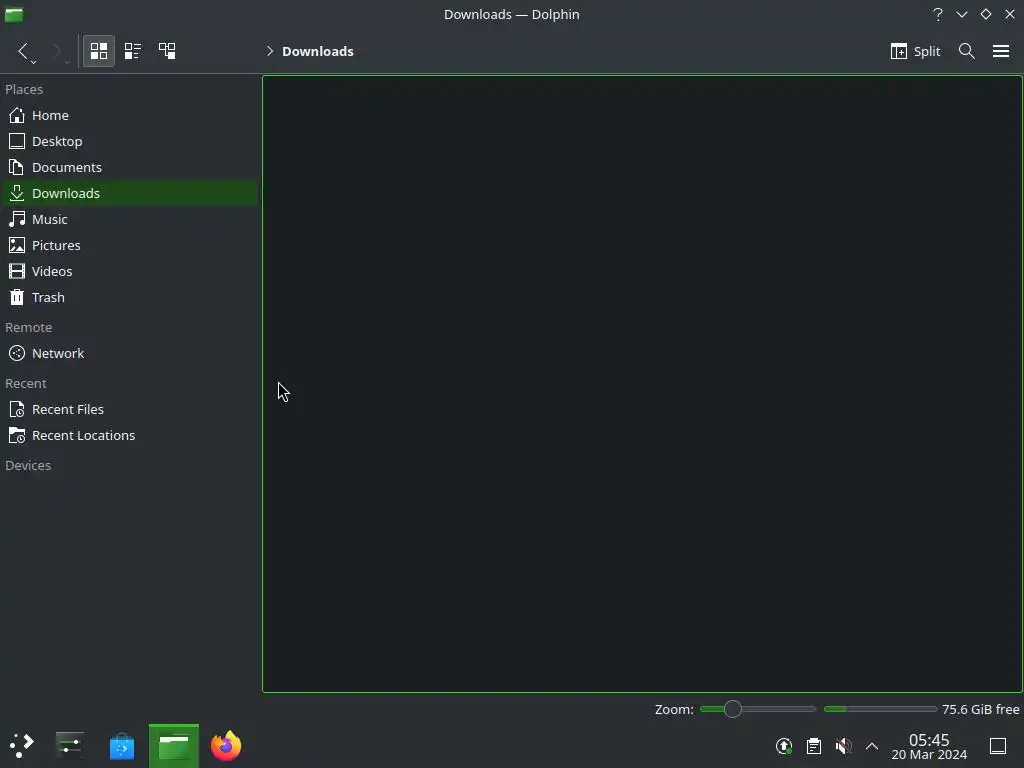
Task: Open the hamburger menu
Action: 1000,51
